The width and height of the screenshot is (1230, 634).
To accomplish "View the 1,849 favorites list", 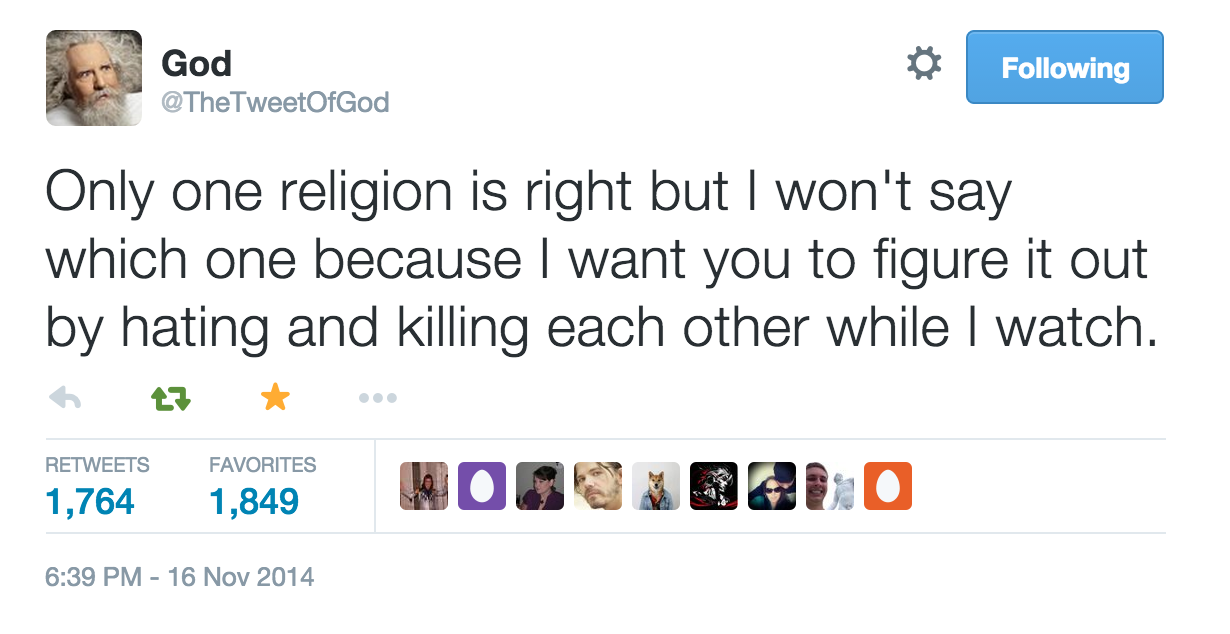I will 254,500.
